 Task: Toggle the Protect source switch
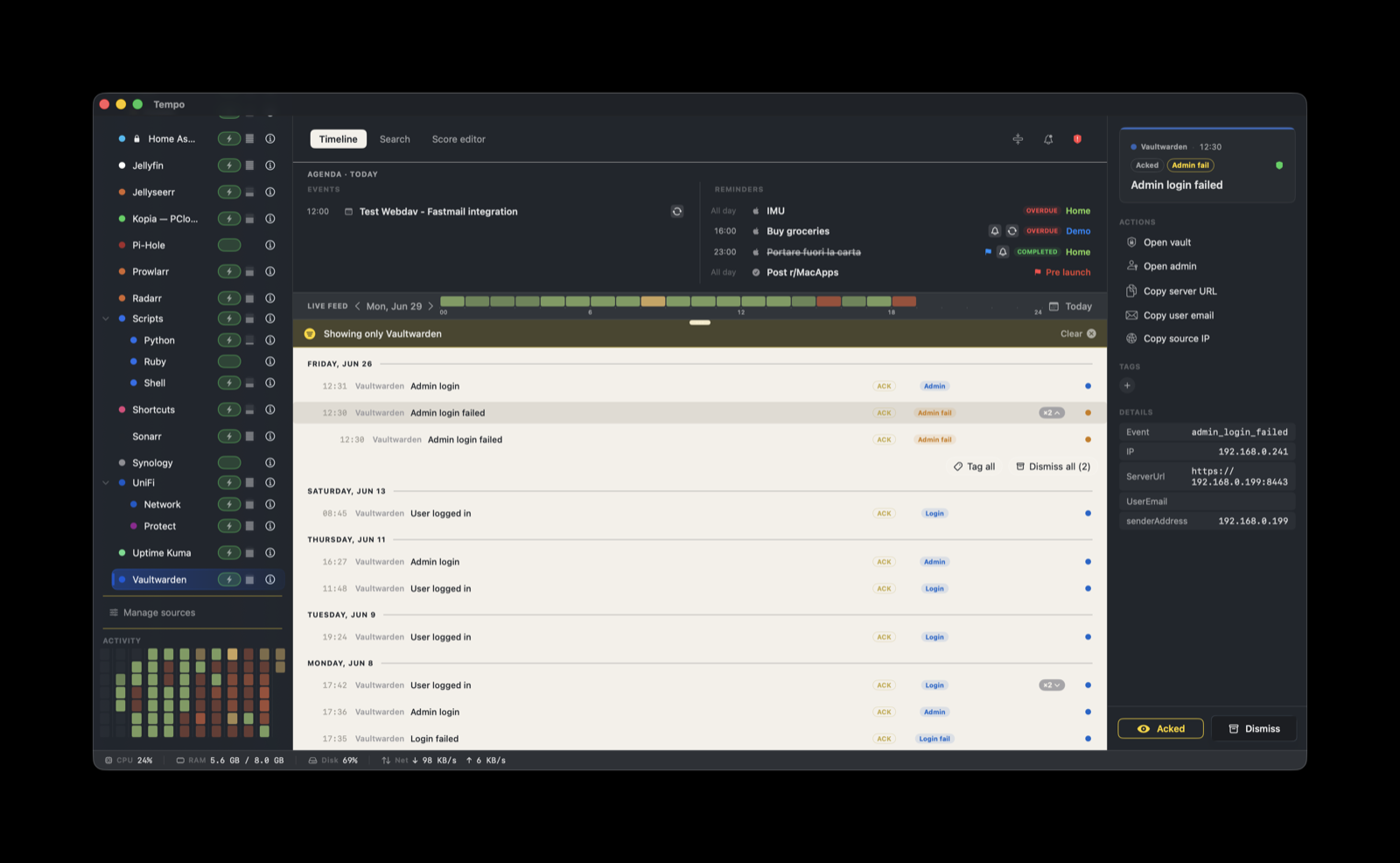[x=229, y=526]
